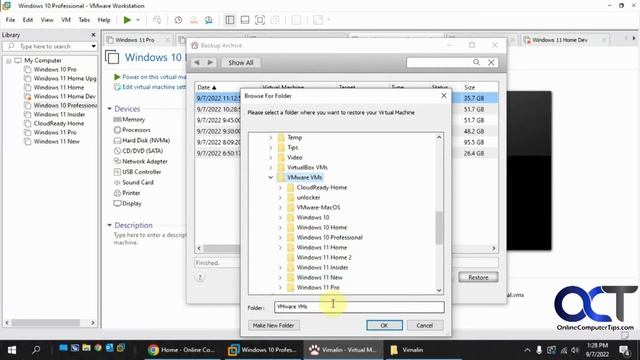640x360 pixels.
Task: Select CloudReady Home in library
Action: click(59, 123)
